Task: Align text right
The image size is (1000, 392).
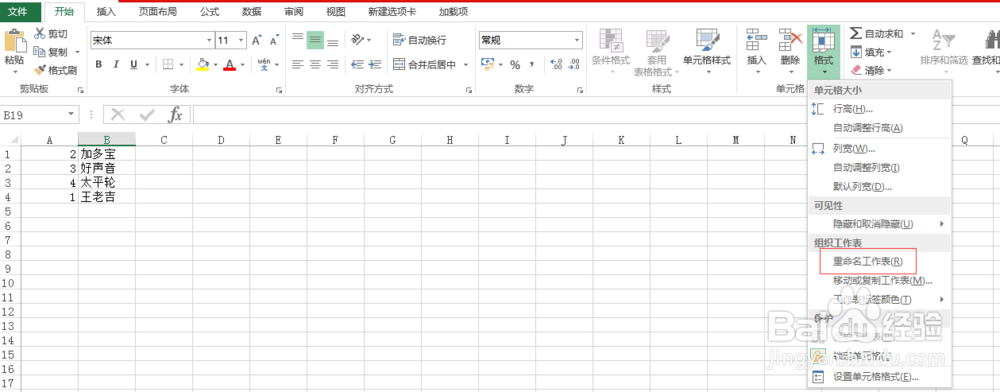Action: pos(333,64)
